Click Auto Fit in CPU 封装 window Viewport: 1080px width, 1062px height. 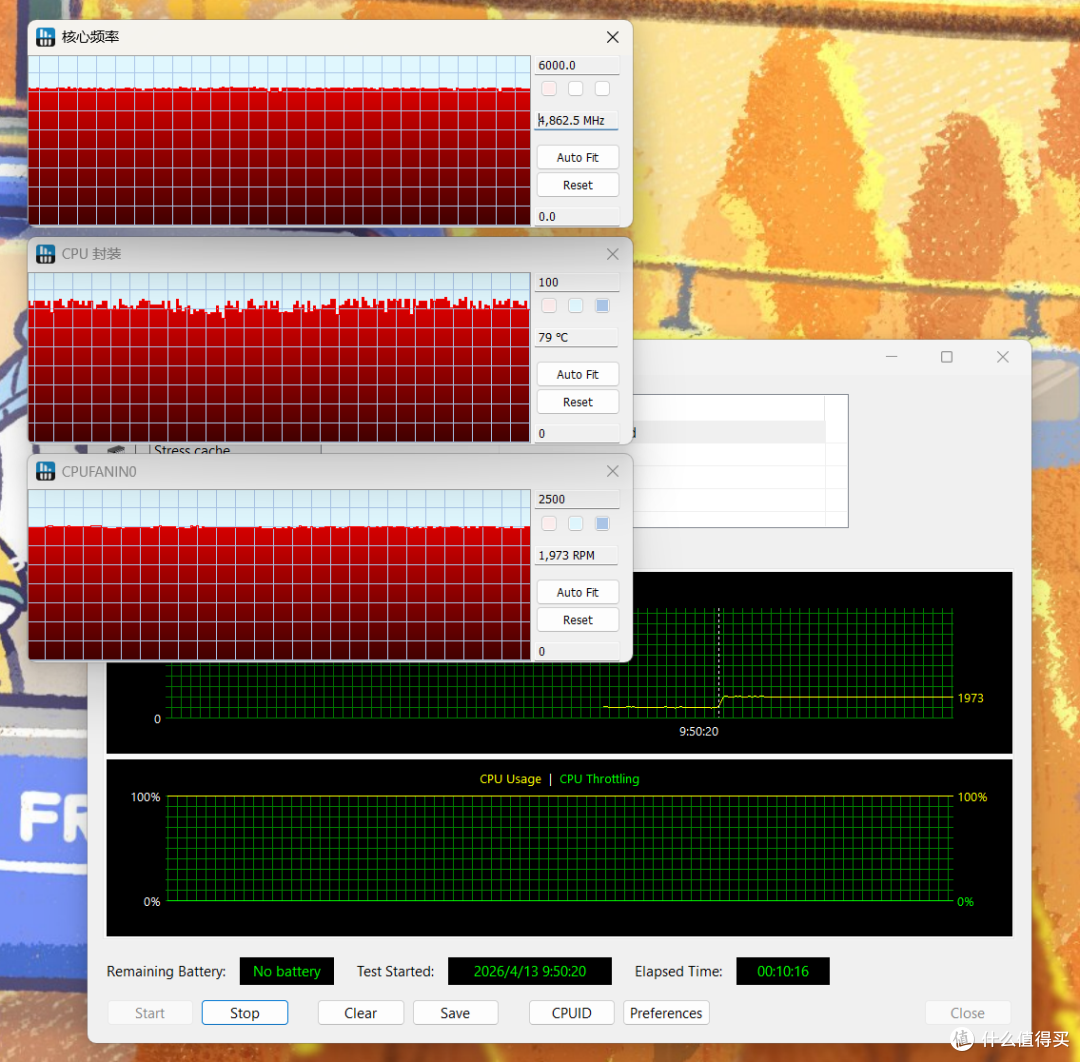(x=577, y=375)
